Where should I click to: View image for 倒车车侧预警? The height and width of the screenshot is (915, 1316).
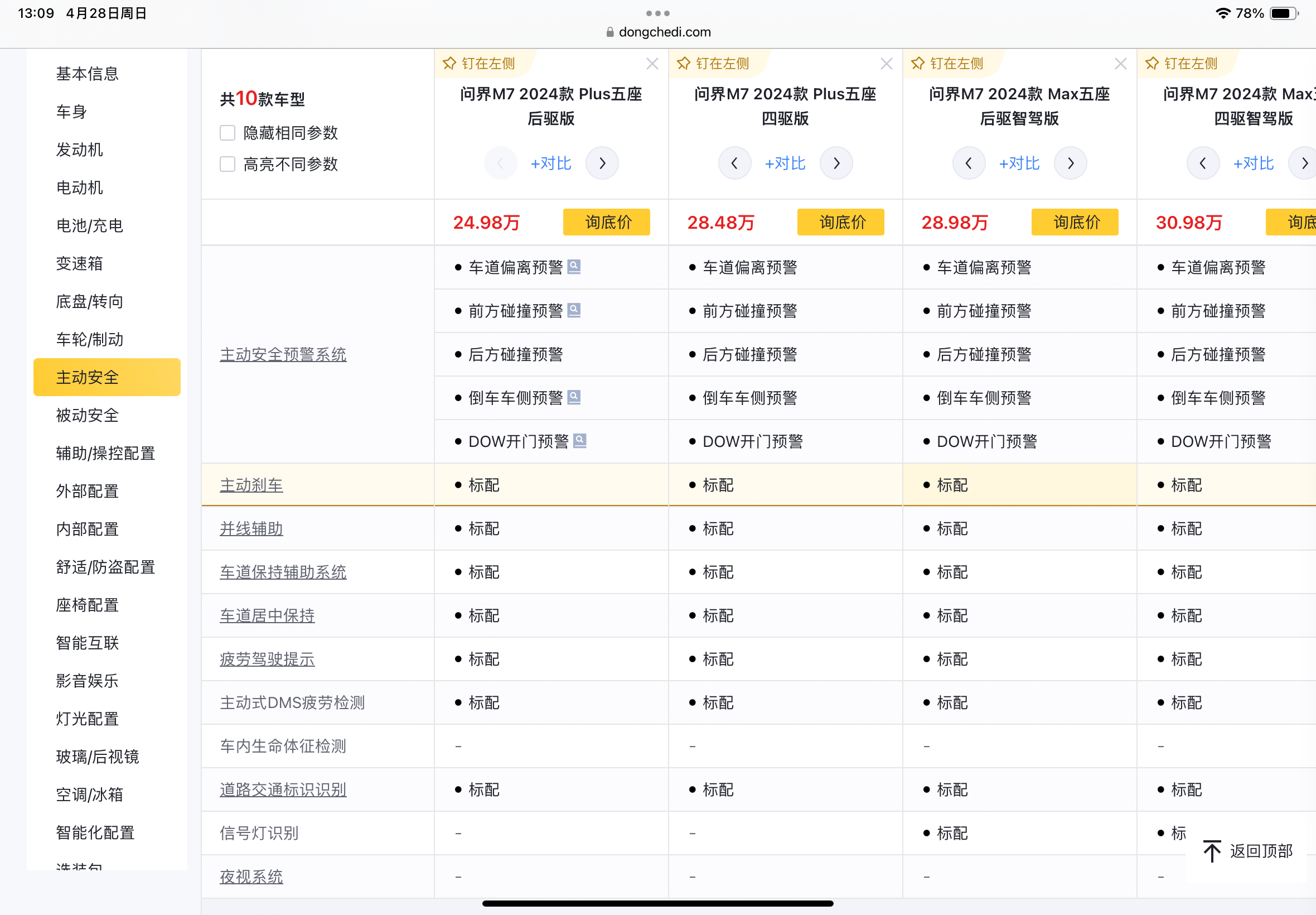click(x=574, y=397)
